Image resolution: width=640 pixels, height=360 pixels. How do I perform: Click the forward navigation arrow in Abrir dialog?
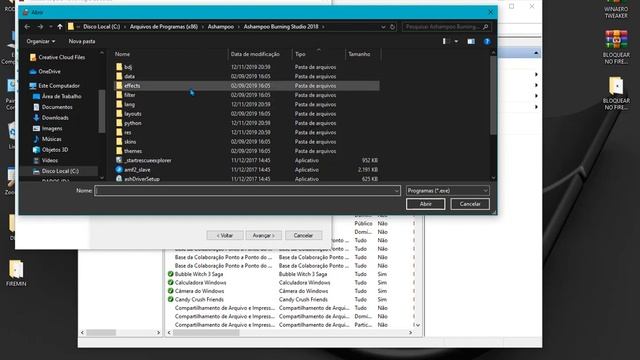[x=40, y=27]
